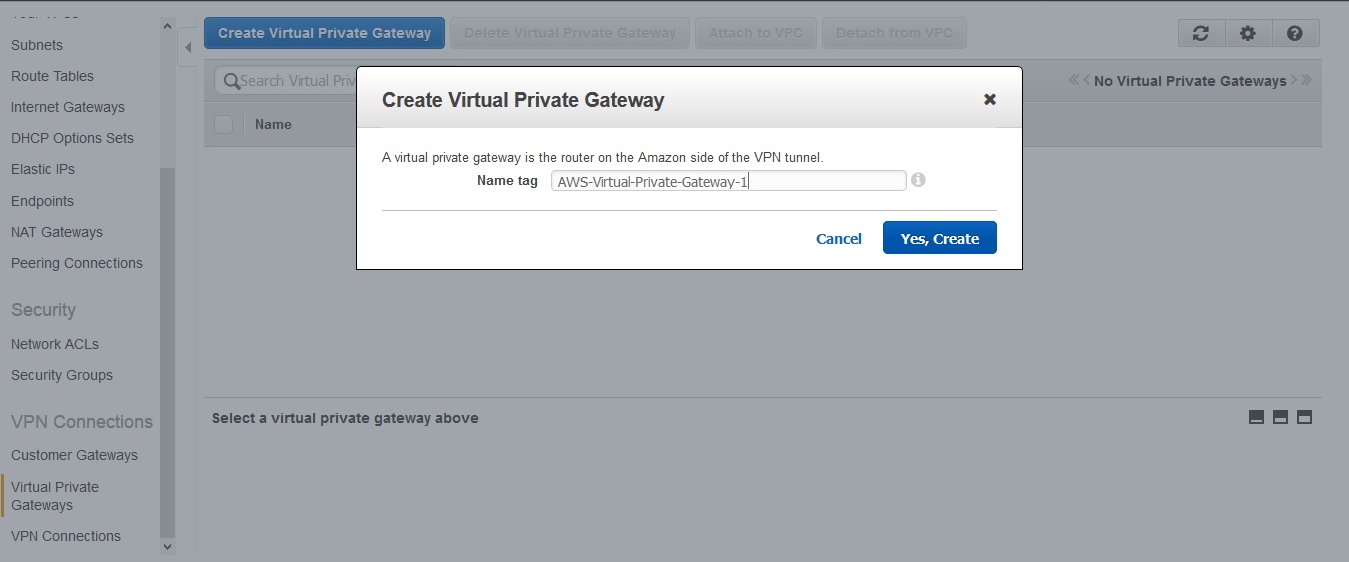This screenshot has height=562, width=1349.
Task: Click the search magnifier icon
Action: (231, 81)
